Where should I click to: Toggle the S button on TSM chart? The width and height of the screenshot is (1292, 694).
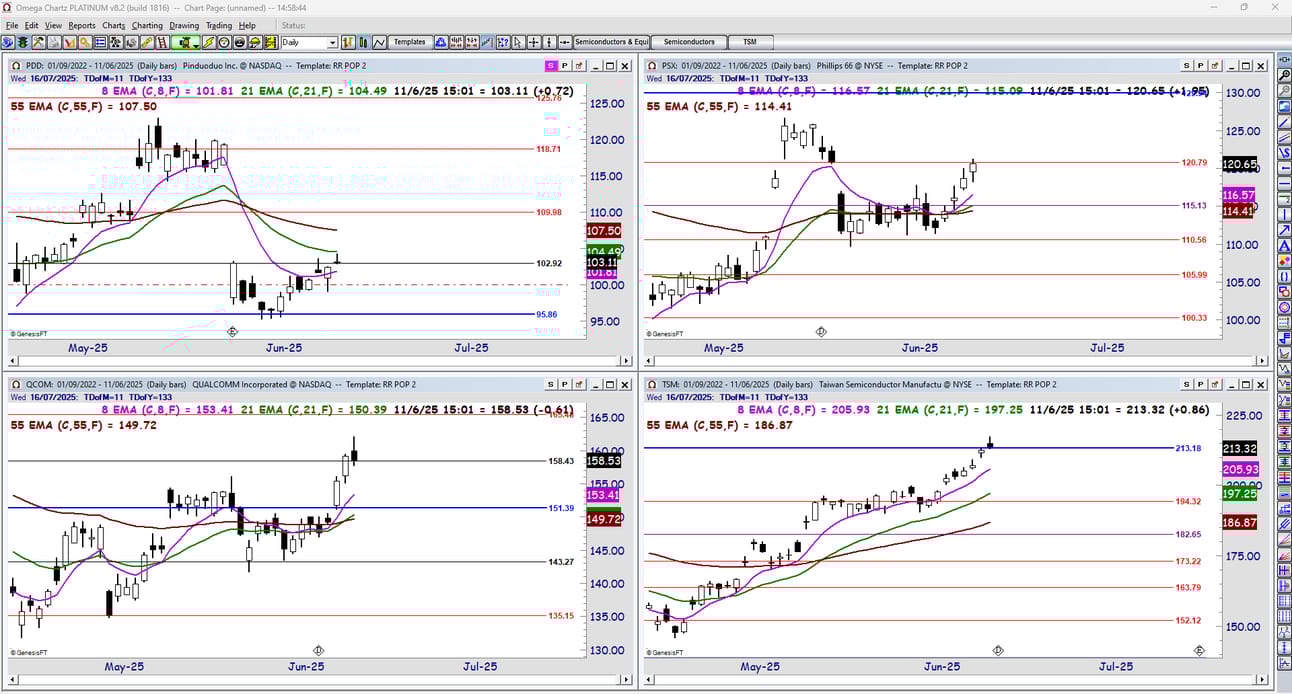1186,384
